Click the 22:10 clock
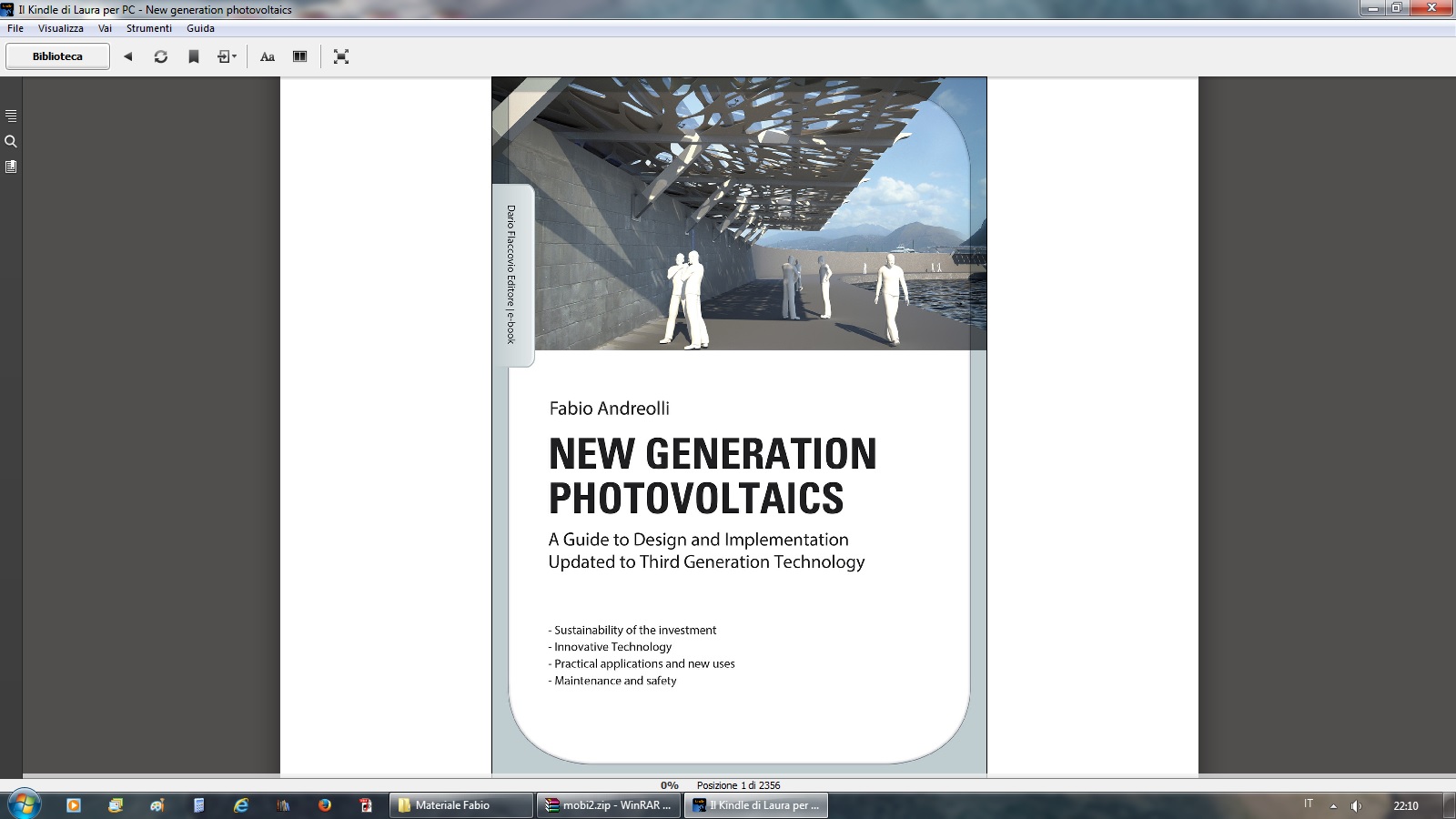The width and height of the screenshot is (1456, 819). 1406,805
